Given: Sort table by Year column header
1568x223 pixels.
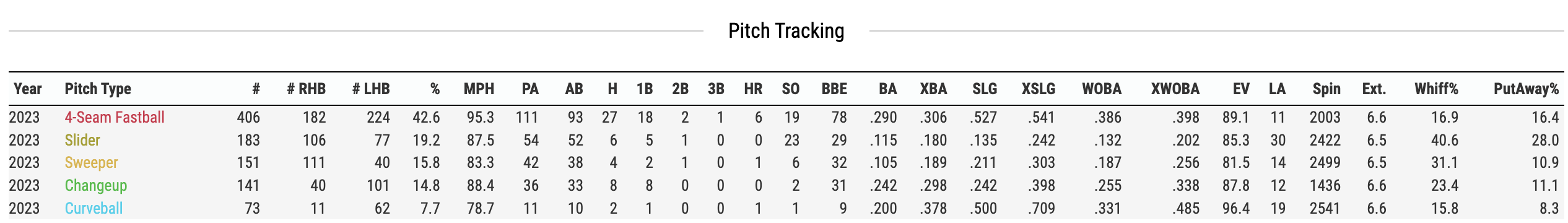Looking at the screenshot, I should click(x=28, y=89).
